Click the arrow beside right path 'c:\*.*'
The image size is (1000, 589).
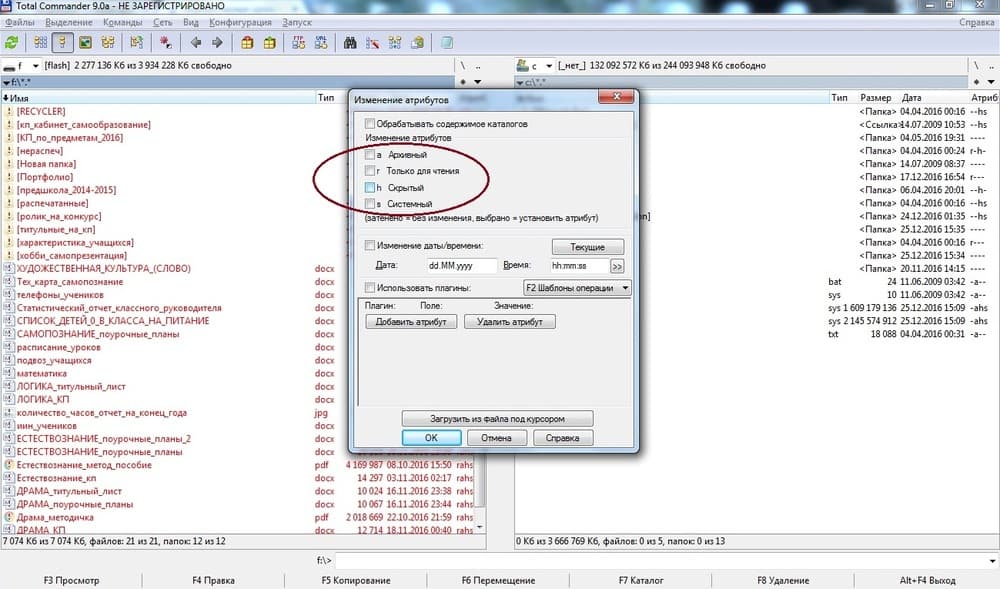tap(519, 82)
